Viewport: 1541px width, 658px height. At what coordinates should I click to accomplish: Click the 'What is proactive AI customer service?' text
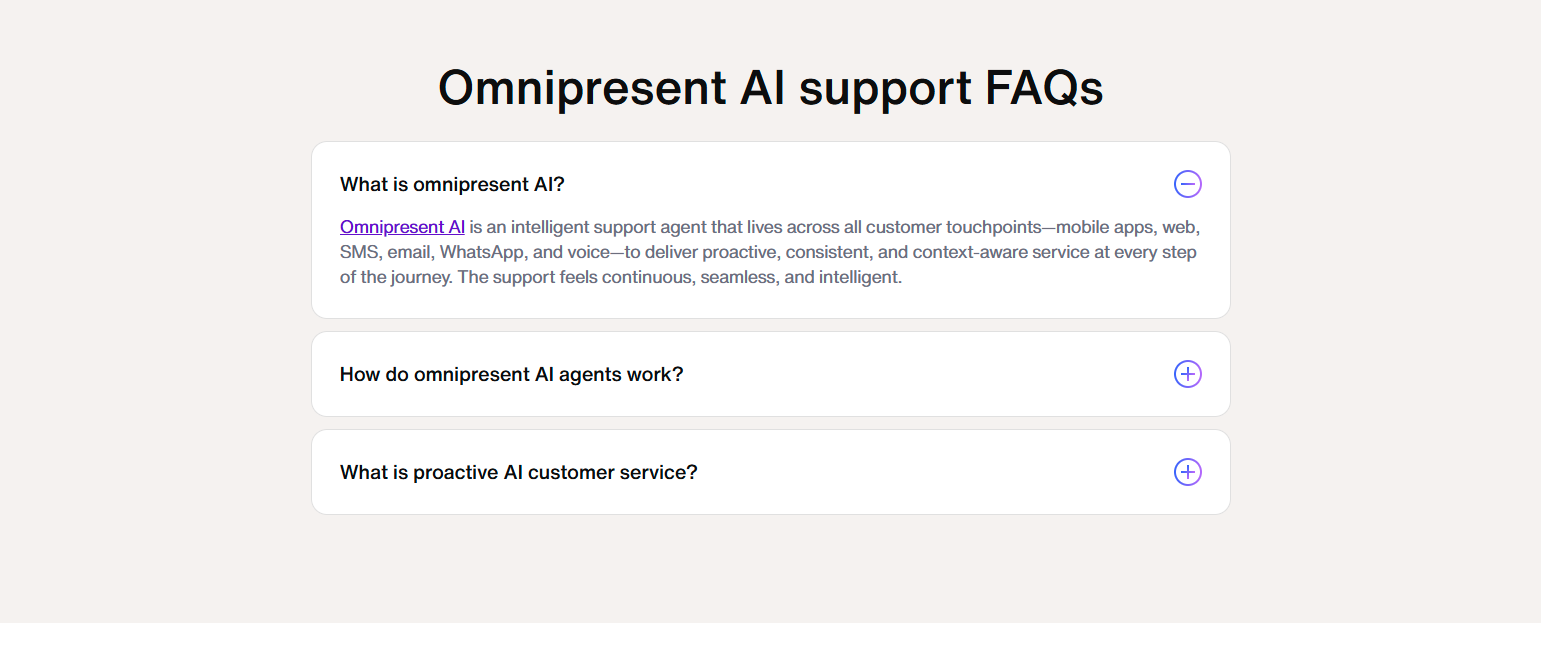[518, 471]
